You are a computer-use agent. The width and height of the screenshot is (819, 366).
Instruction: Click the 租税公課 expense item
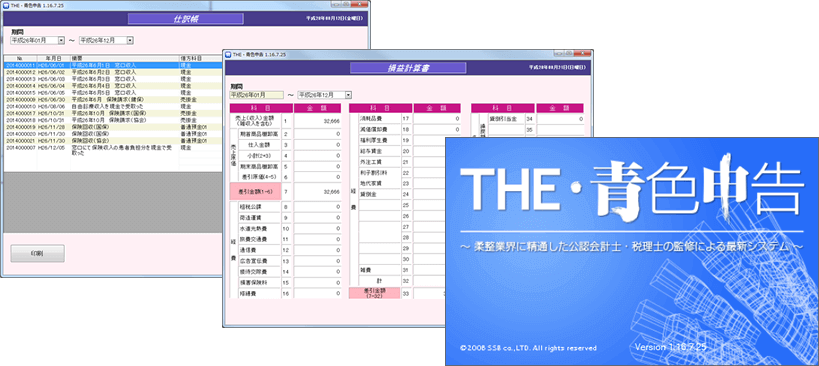tap(259, 207)
